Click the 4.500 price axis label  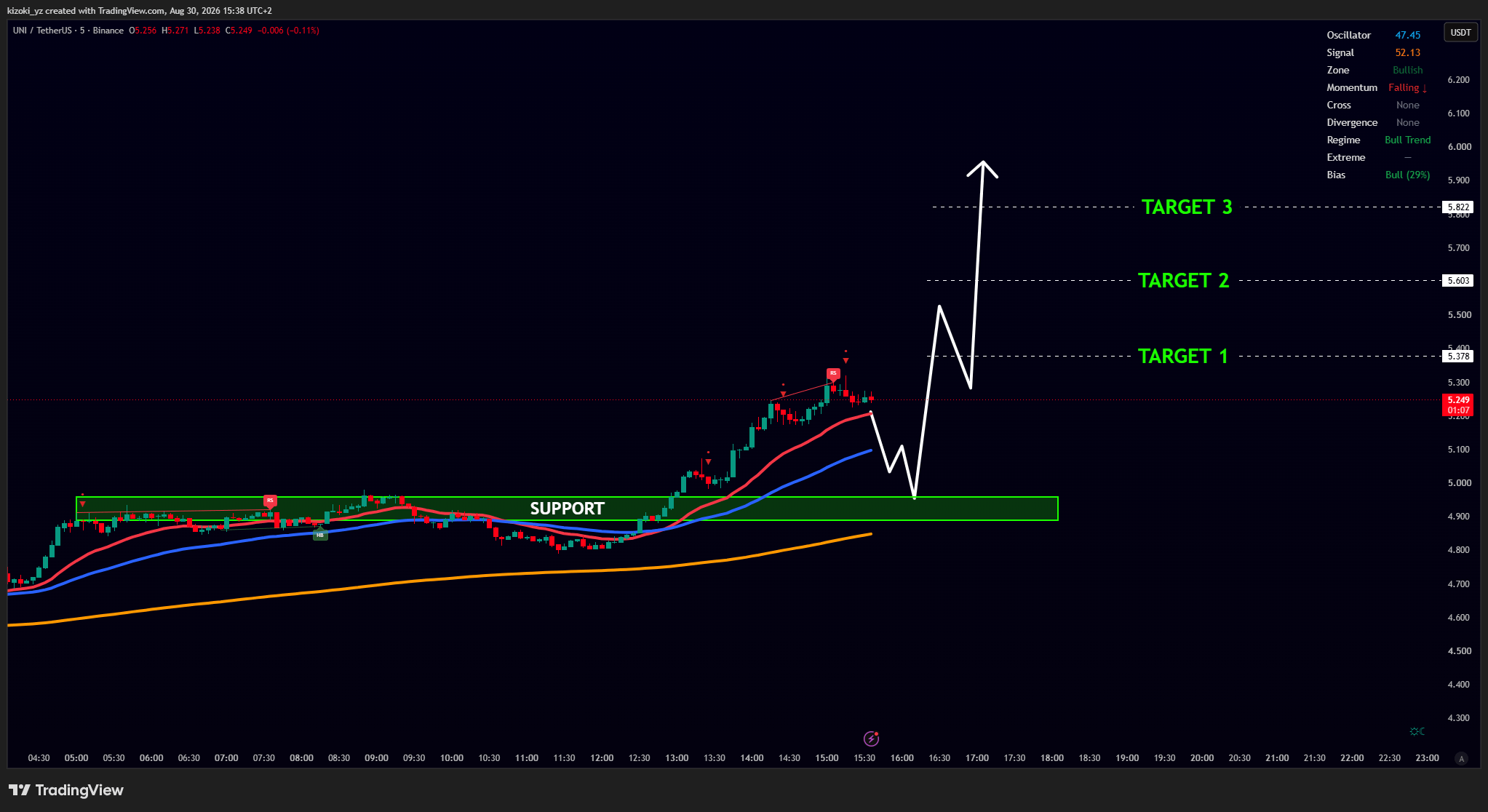coord(1458,651)
